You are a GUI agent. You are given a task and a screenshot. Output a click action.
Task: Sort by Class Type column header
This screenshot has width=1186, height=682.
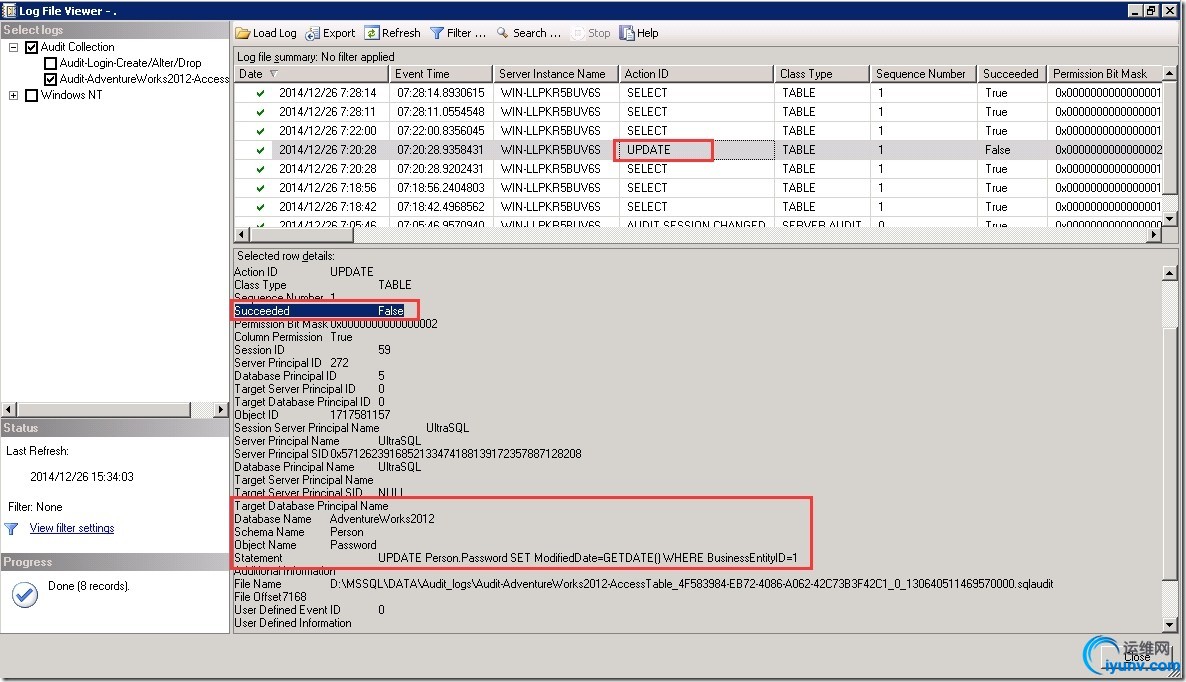(x=821, y=74)
